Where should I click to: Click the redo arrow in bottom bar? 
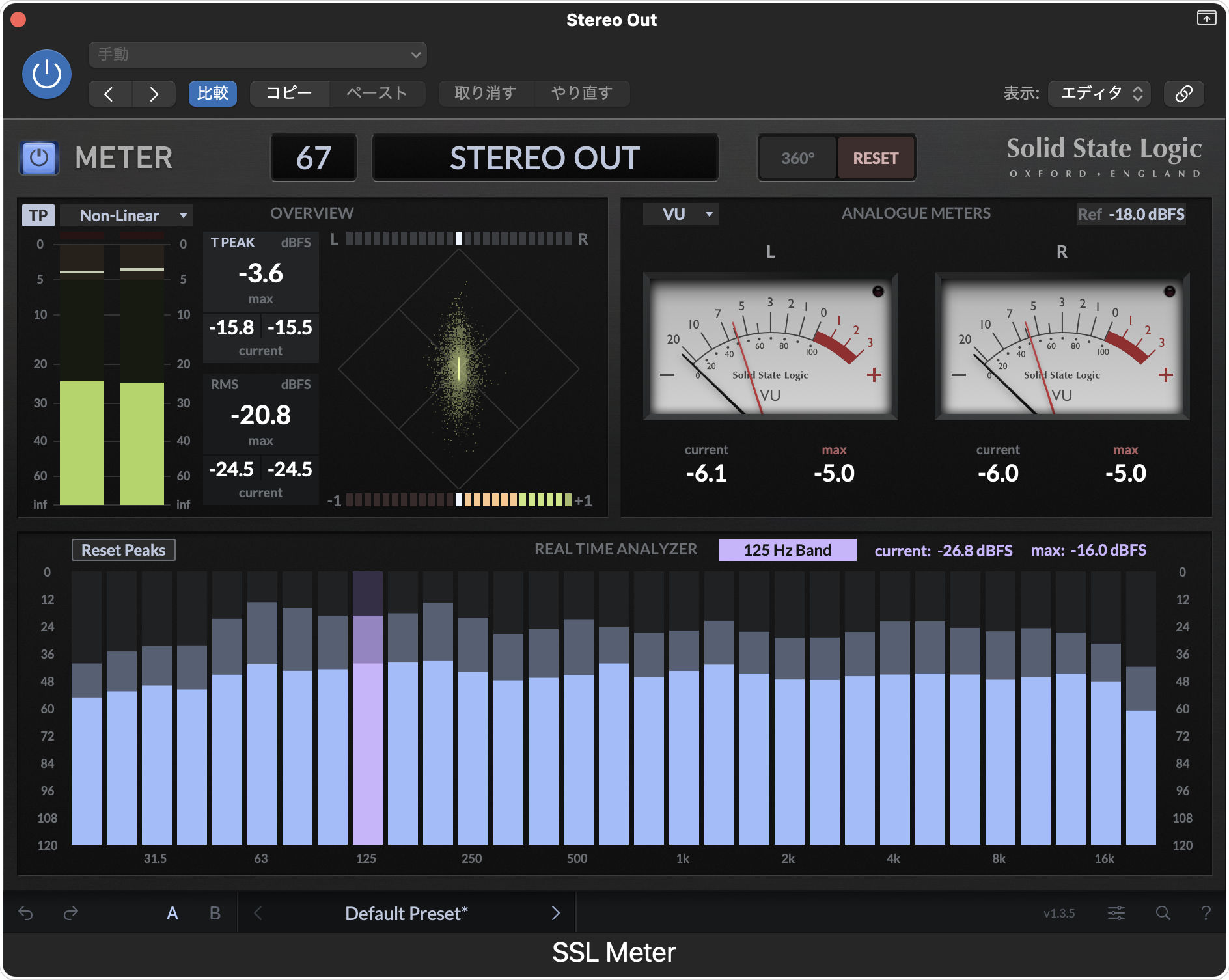(x=70, y=913)
